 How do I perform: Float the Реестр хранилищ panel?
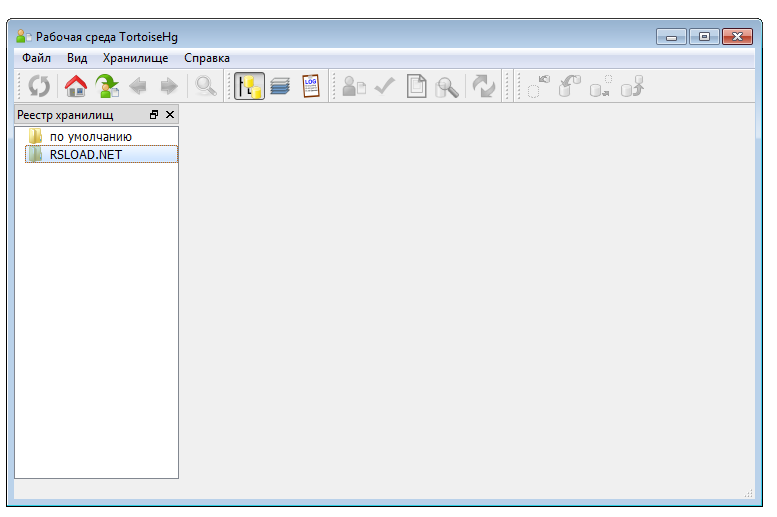[x=154, y=115]
